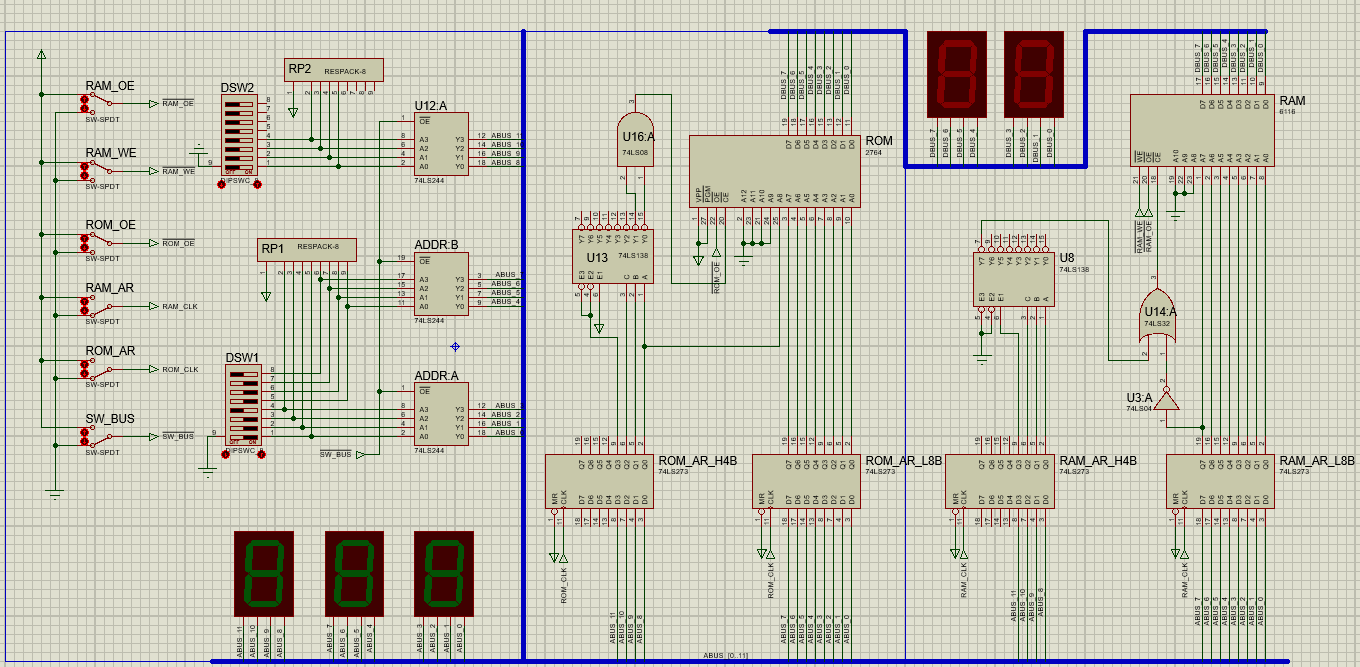Select the U13 74LS138 decoder

tap(613, 257)
